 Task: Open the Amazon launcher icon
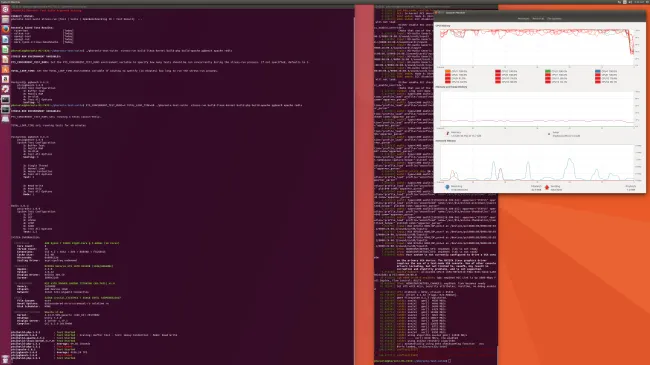[5, 79]
